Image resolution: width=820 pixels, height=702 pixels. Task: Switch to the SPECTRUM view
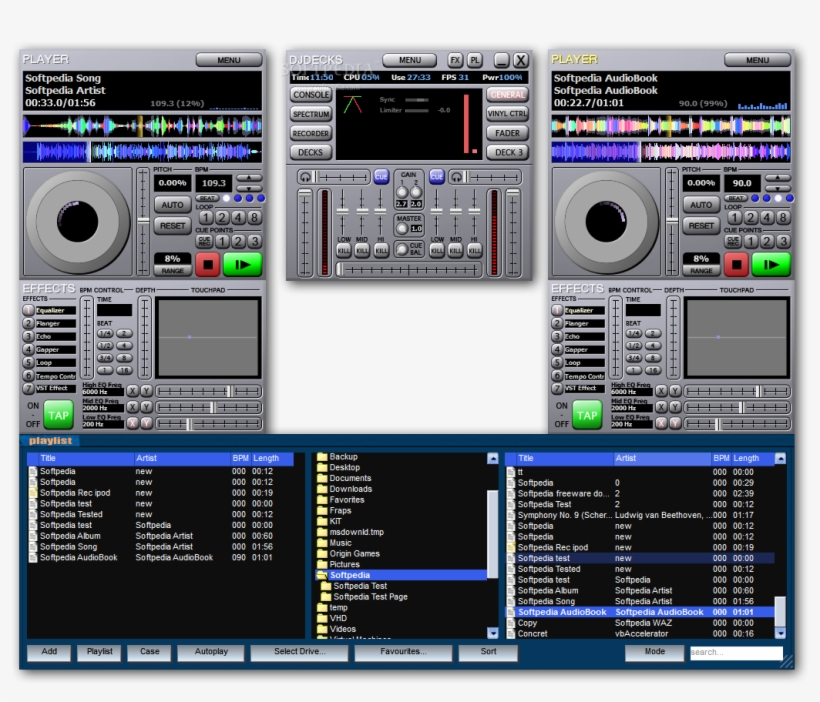[x=310, y=113]
